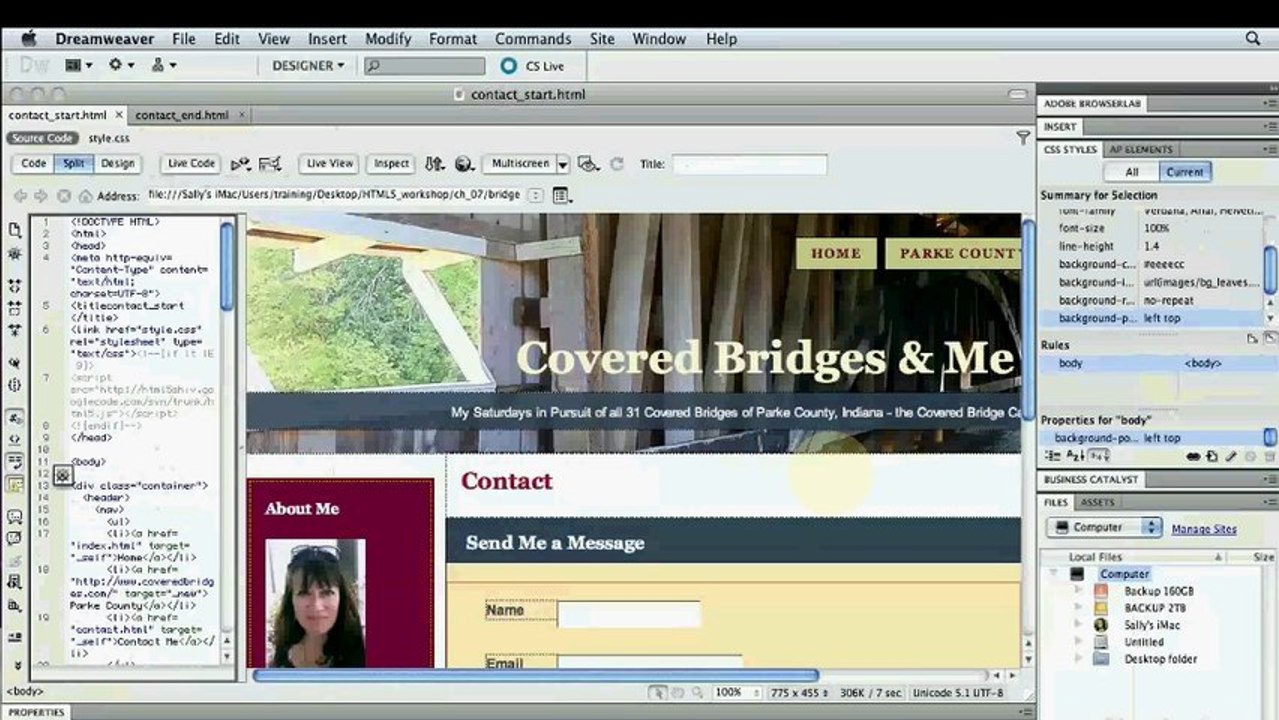1279x720 pixels.
Task: Click the Expand All icon in coding toolbar
Action: click(15, 330)
